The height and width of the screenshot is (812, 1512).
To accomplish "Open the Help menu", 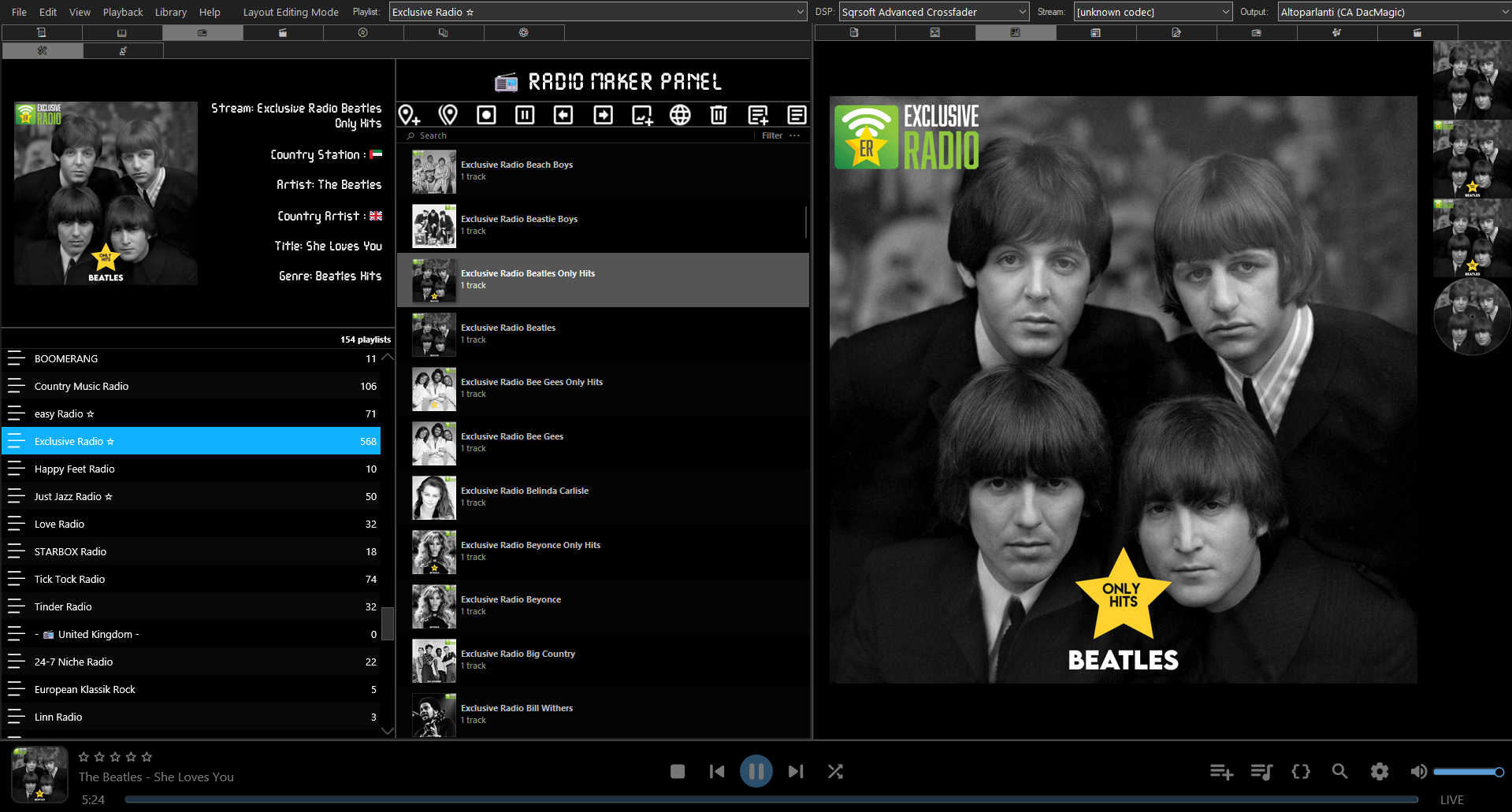I will click(x=210, y=12).
